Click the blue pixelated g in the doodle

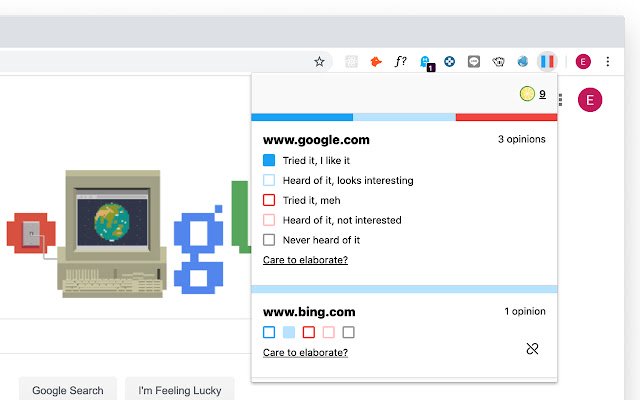click(x=199, y=249)
